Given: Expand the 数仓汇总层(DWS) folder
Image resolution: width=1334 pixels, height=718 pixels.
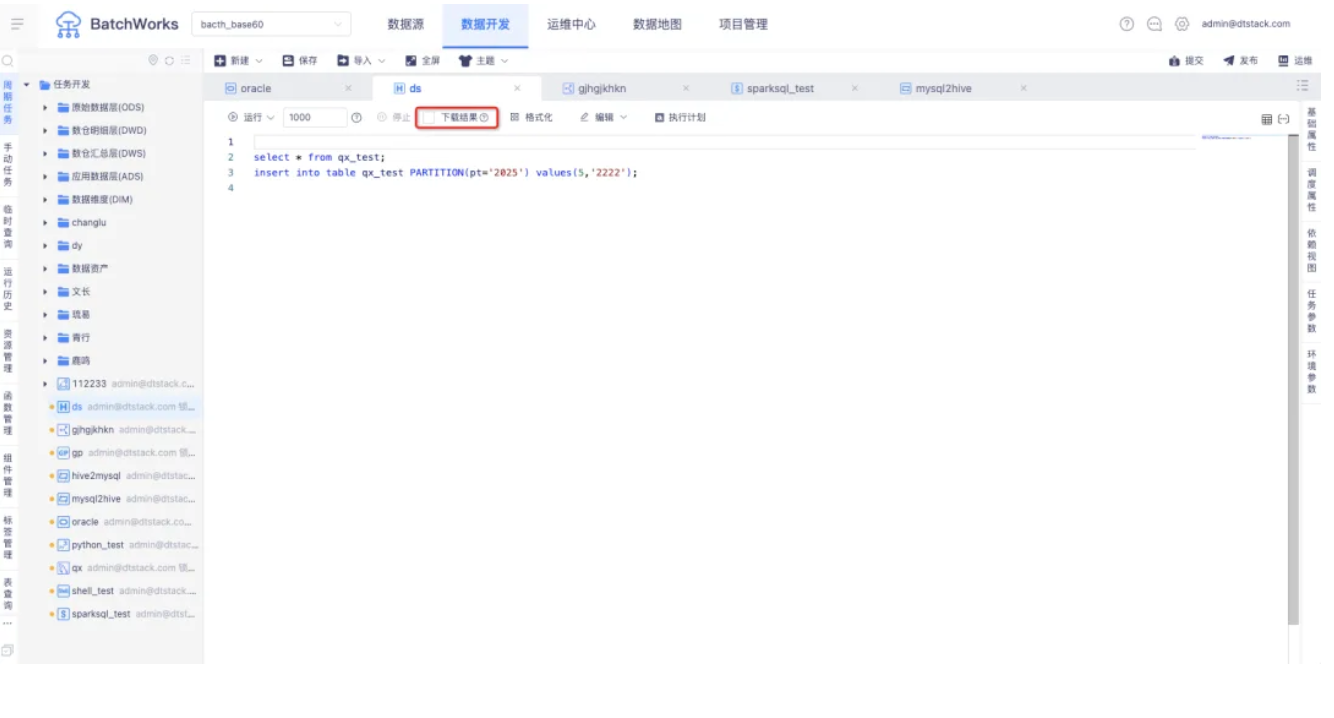Looking at the screenshot, I should click(x=45, y=153).
